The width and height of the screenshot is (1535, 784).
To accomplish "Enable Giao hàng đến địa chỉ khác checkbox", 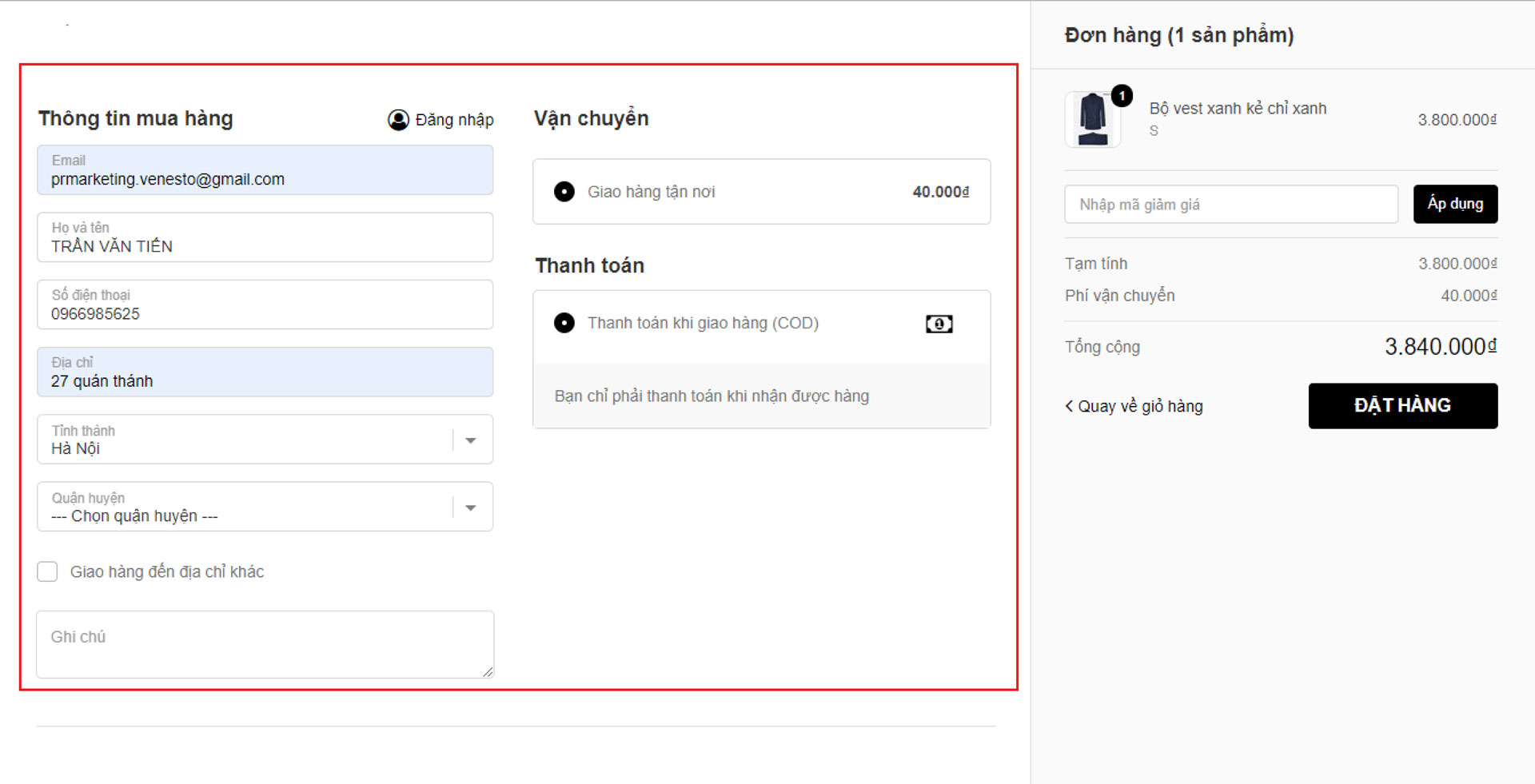I will (x=48, y=571).
